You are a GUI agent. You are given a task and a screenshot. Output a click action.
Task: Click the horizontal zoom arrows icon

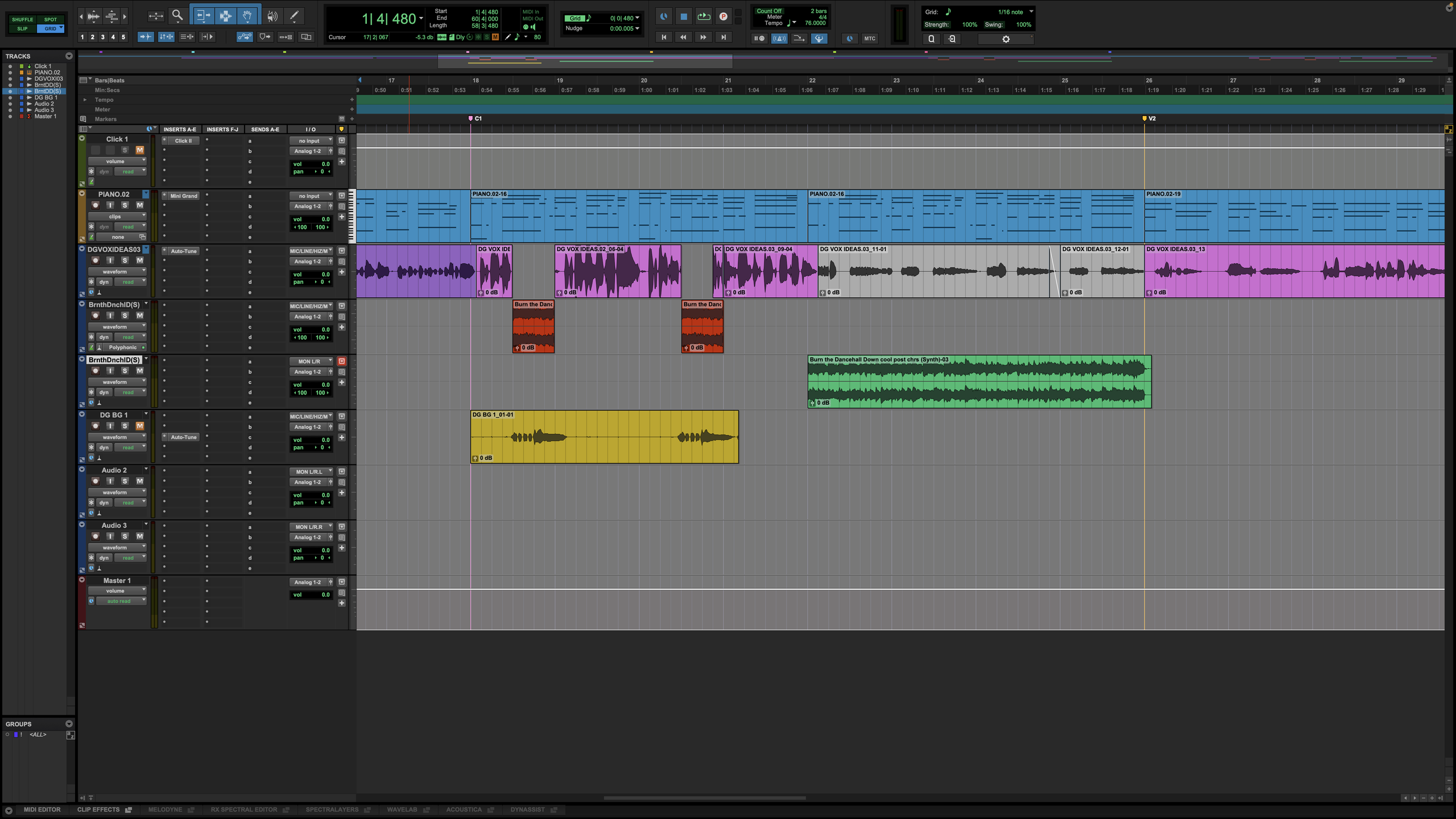156,16
